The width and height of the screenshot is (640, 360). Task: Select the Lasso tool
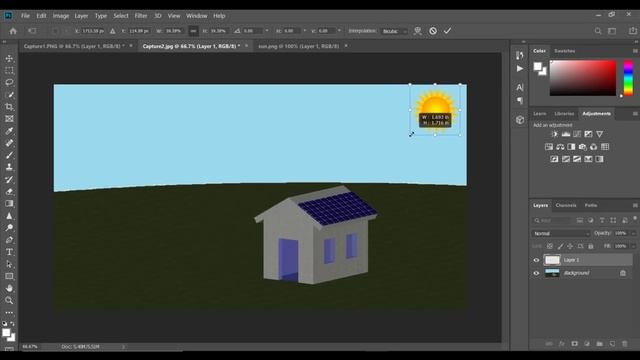tap(9, 82)
